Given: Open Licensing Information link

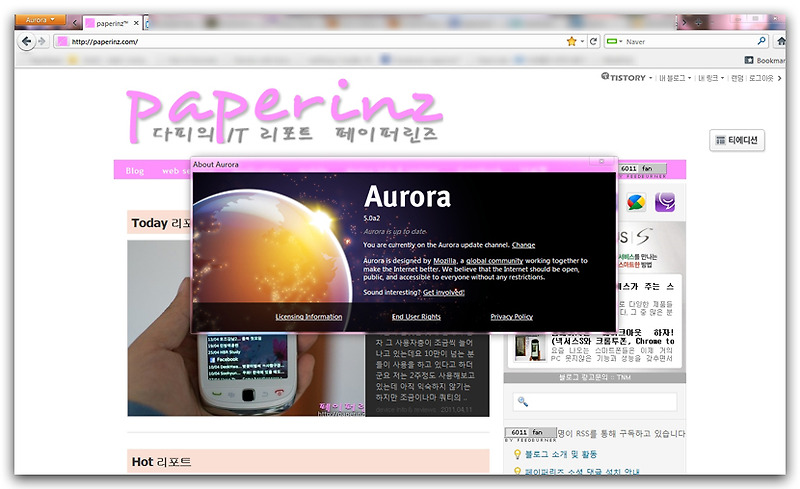Looking at the screenshot, I should pyautogui.click(x=309, y=316).
